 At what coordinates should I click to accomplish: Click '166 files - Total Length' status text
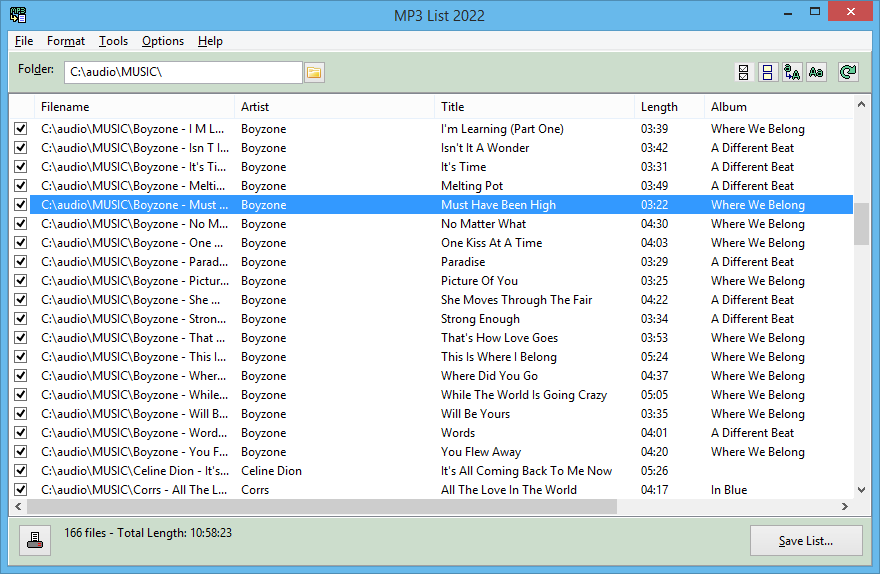pyautogui.click(x=148, y=532)
